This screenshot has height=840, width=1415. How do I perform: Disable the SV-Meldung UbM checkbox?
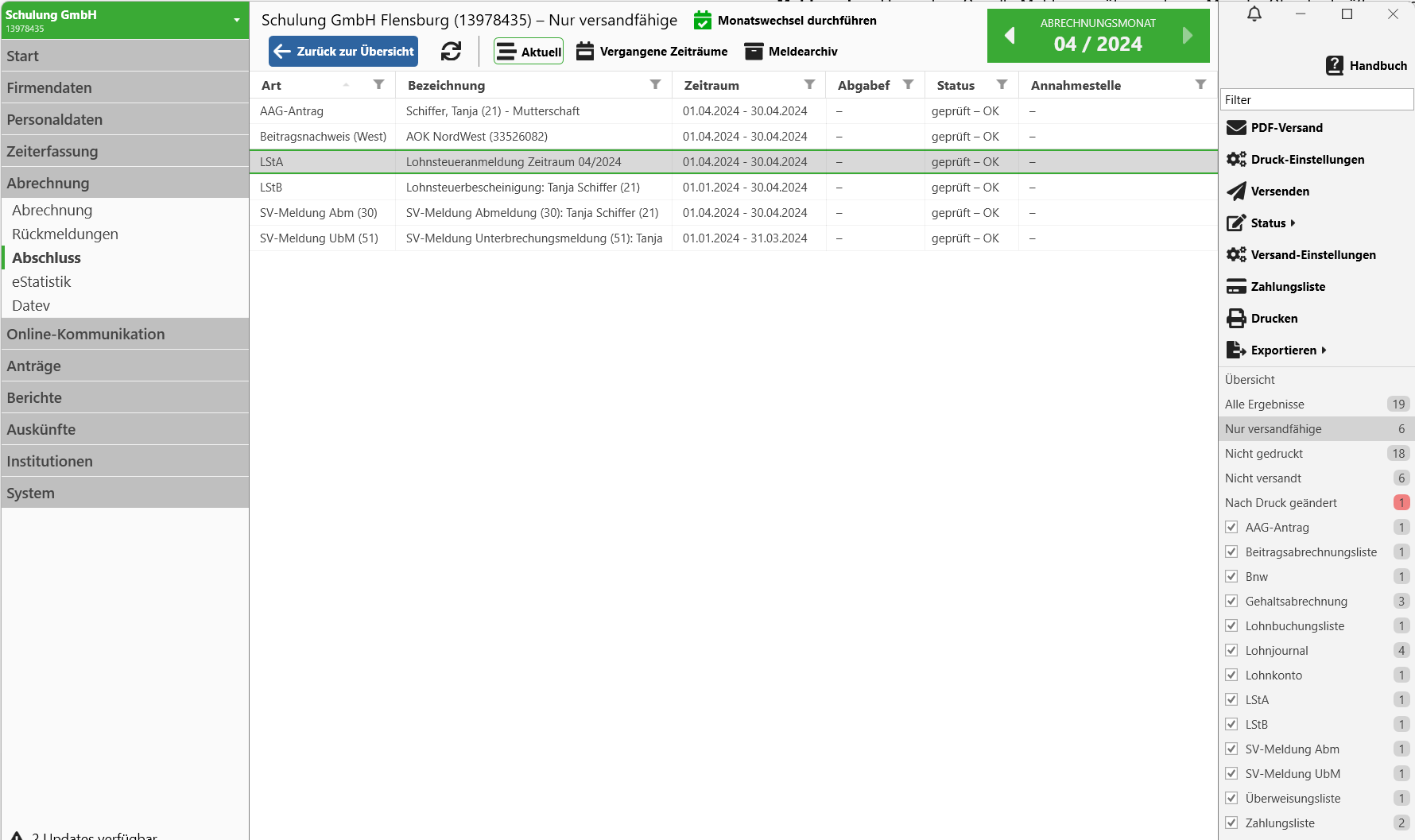(1231, 774)
